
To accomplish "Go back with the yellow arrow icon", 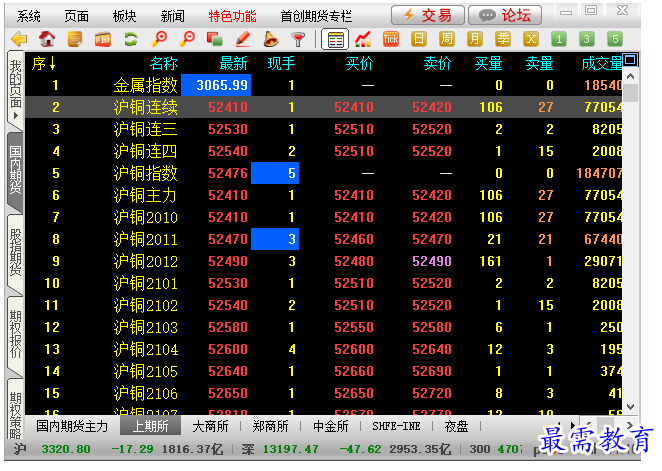I will pyautogui.click(x=19, y=40).
